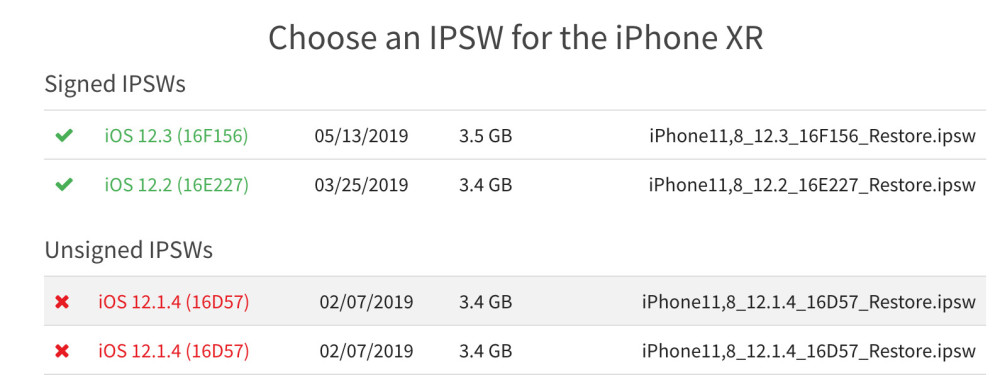Click the 12.1.4 Restore.ipsw filename in the bottom unshaded row
The width and height of the screenshot is (1000, 375).
pyautogui.click(x=809, y=352)
